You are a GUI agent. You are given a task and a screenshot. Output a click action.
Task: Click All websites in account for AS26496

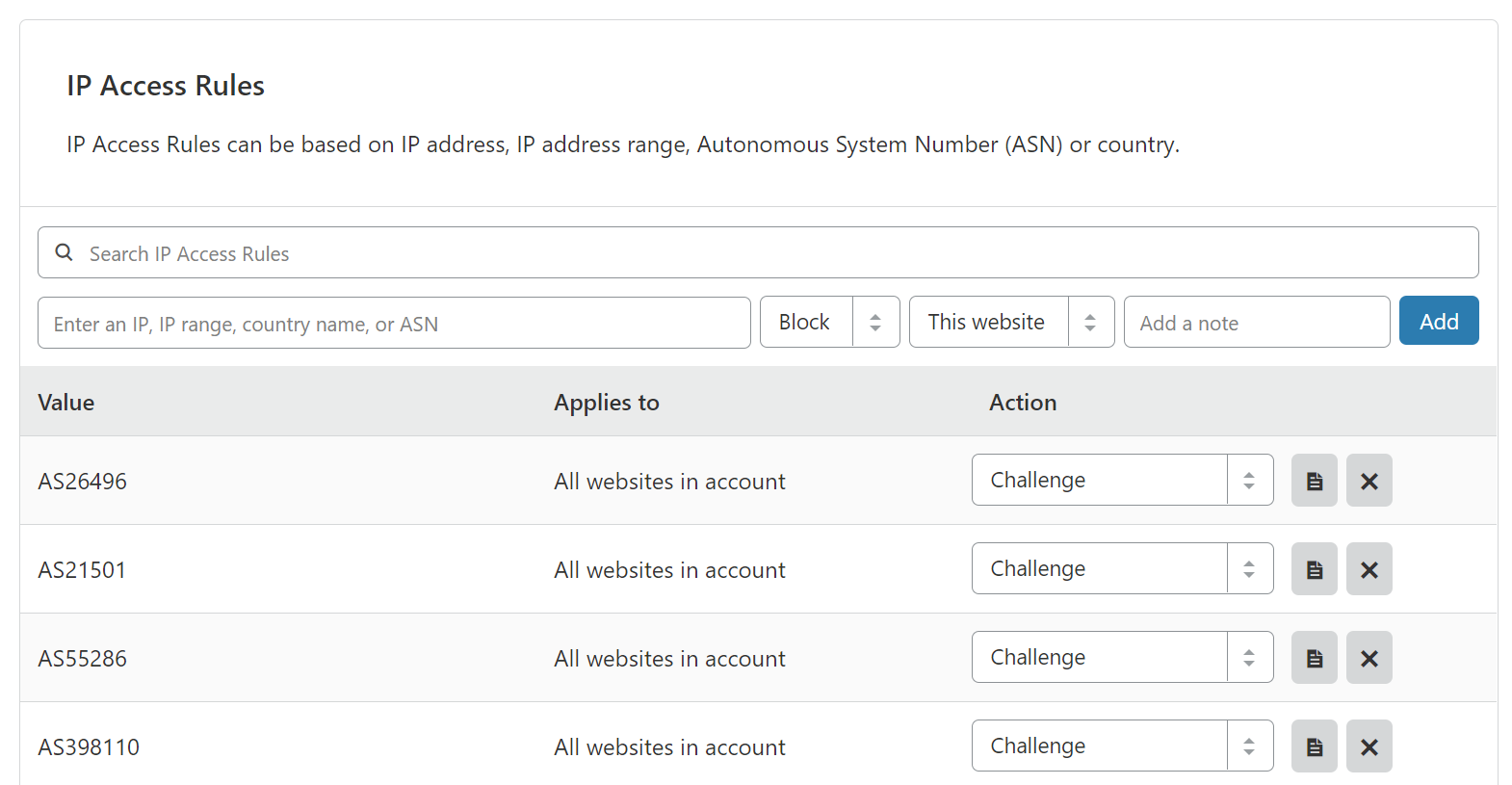[x=670, y=482]
